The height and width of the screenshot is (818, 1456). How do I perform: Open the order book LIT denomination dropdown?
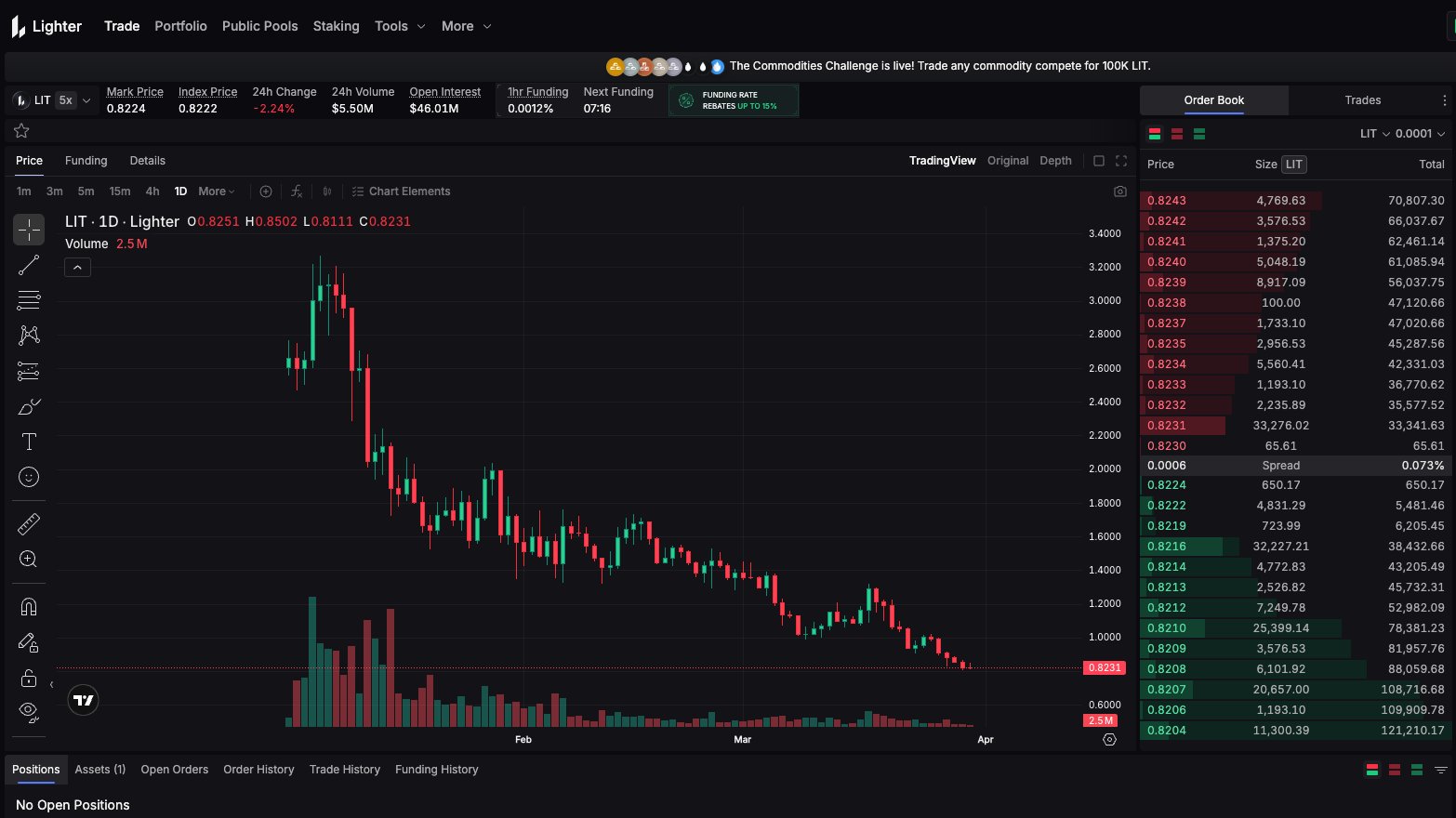pos(1375,134)
